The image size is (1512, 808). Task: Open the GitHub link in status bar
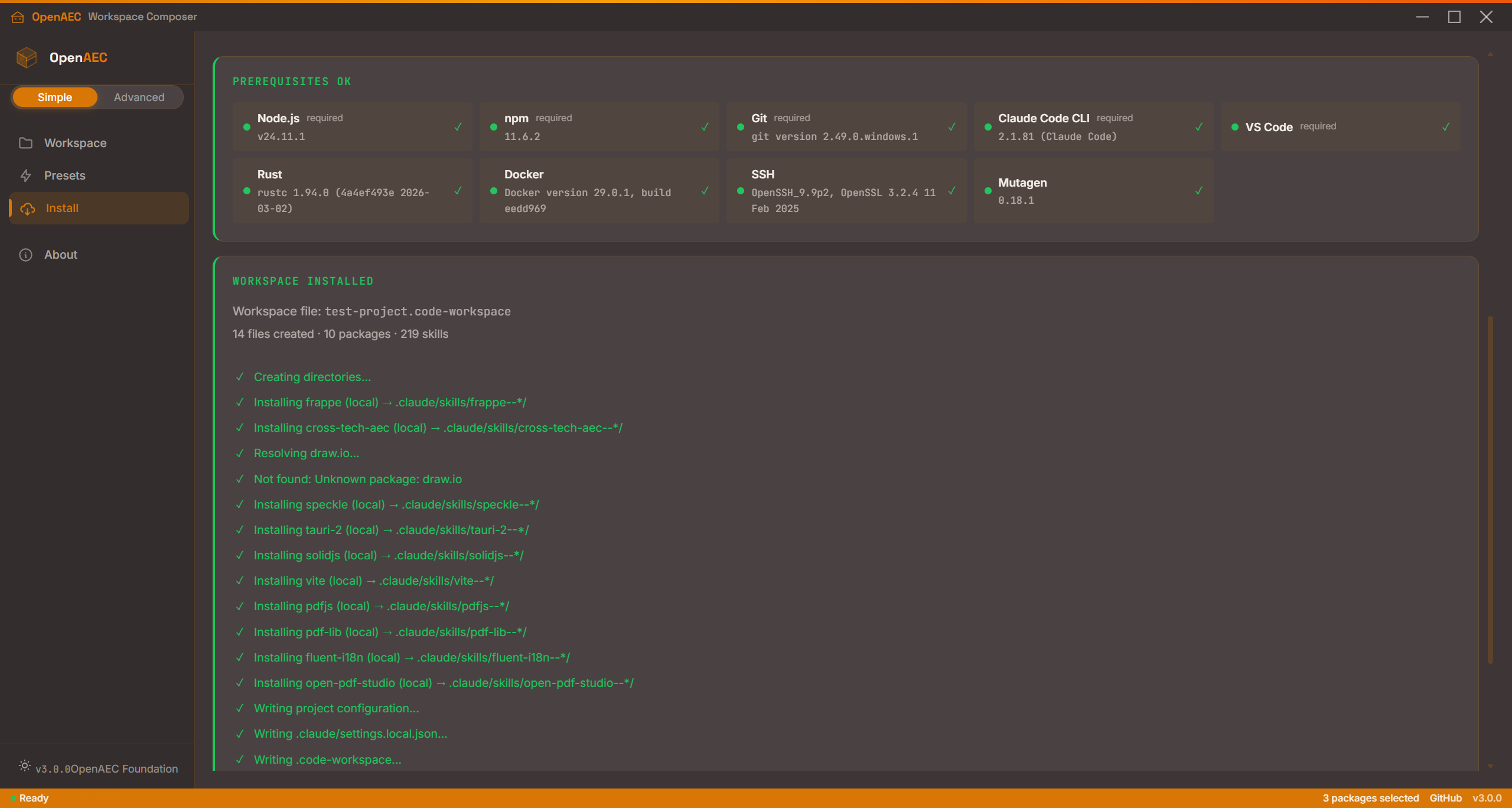(1445, 798)
